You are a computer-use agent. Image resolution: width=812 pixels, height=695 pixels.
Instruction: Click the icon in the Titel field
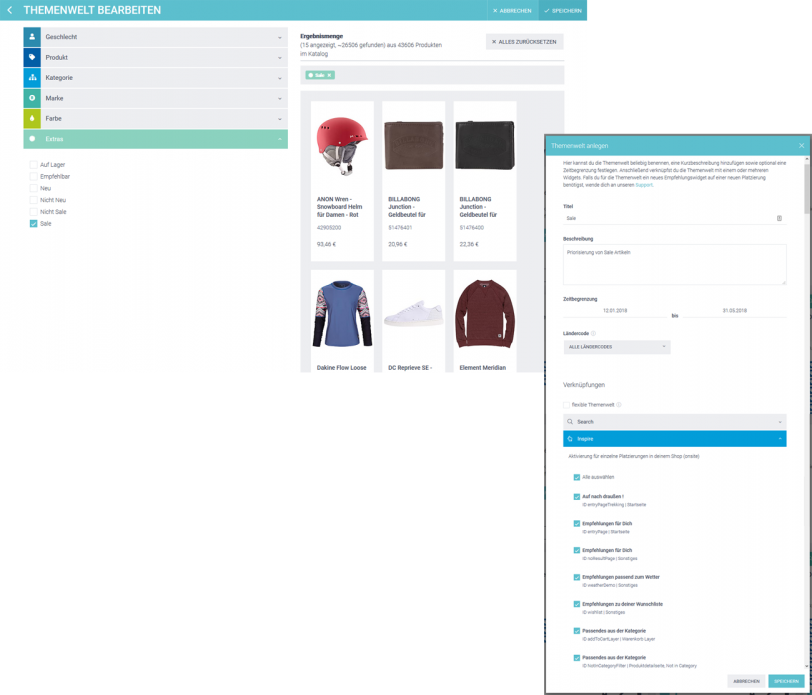[779, 218]
